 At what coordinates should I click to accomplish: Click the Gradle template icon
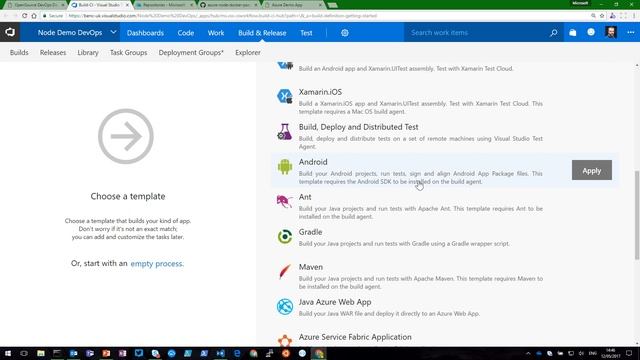pos(284,236)
